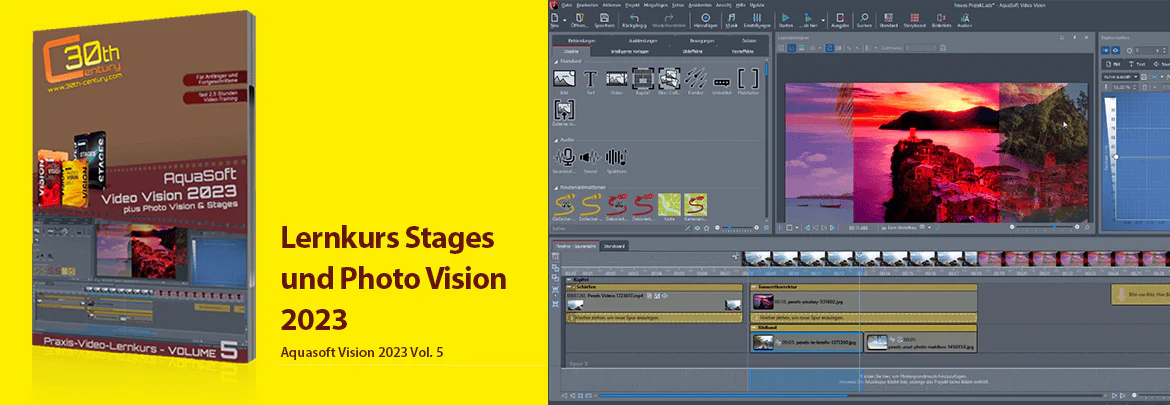Screen dimensions: 1170x405
Task: Collapse the Routenanimationen section
Action: 555,186
